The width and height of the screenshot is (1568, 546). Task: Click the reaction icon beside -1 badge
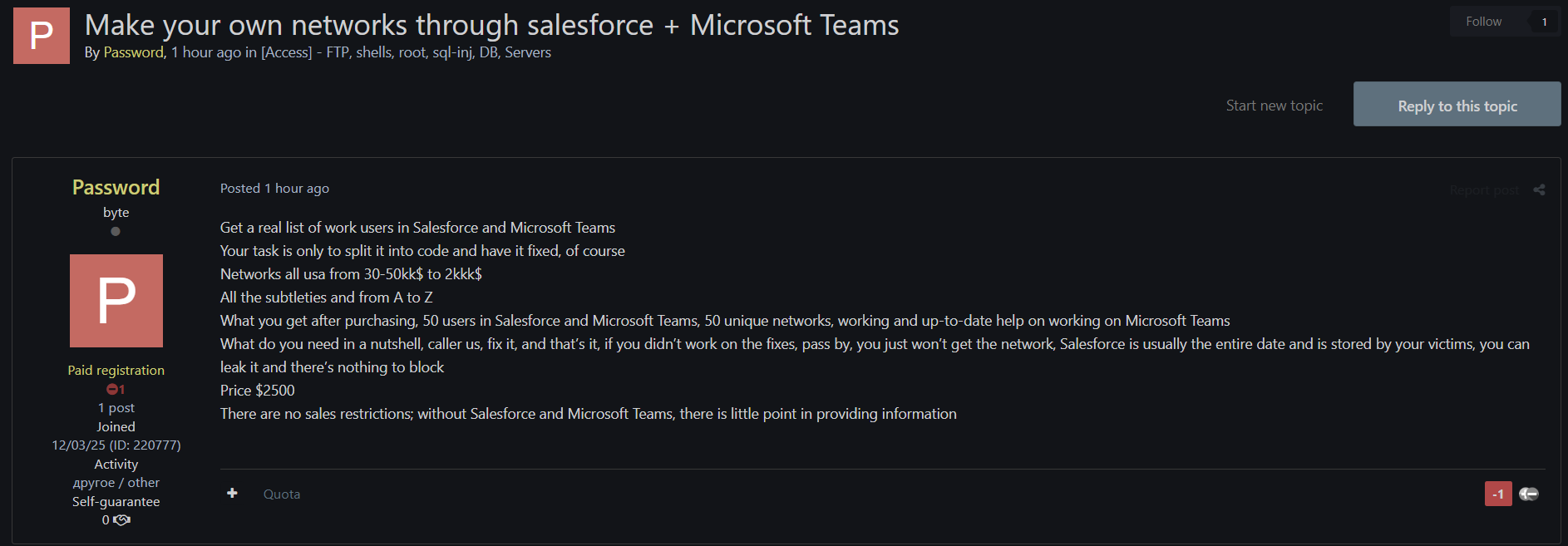click(x=1529, y=494)
